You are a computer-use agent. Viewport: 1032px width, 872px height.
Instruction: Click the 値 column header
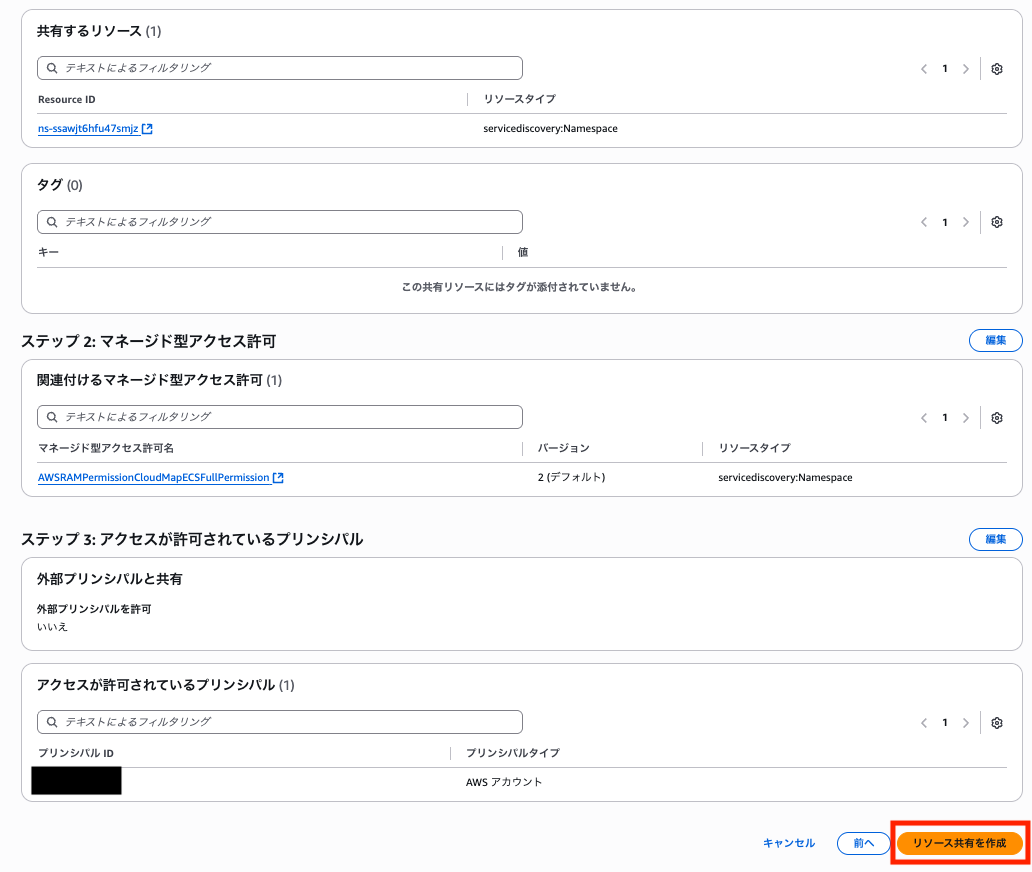pyautogui.click(x=523, y=252)
